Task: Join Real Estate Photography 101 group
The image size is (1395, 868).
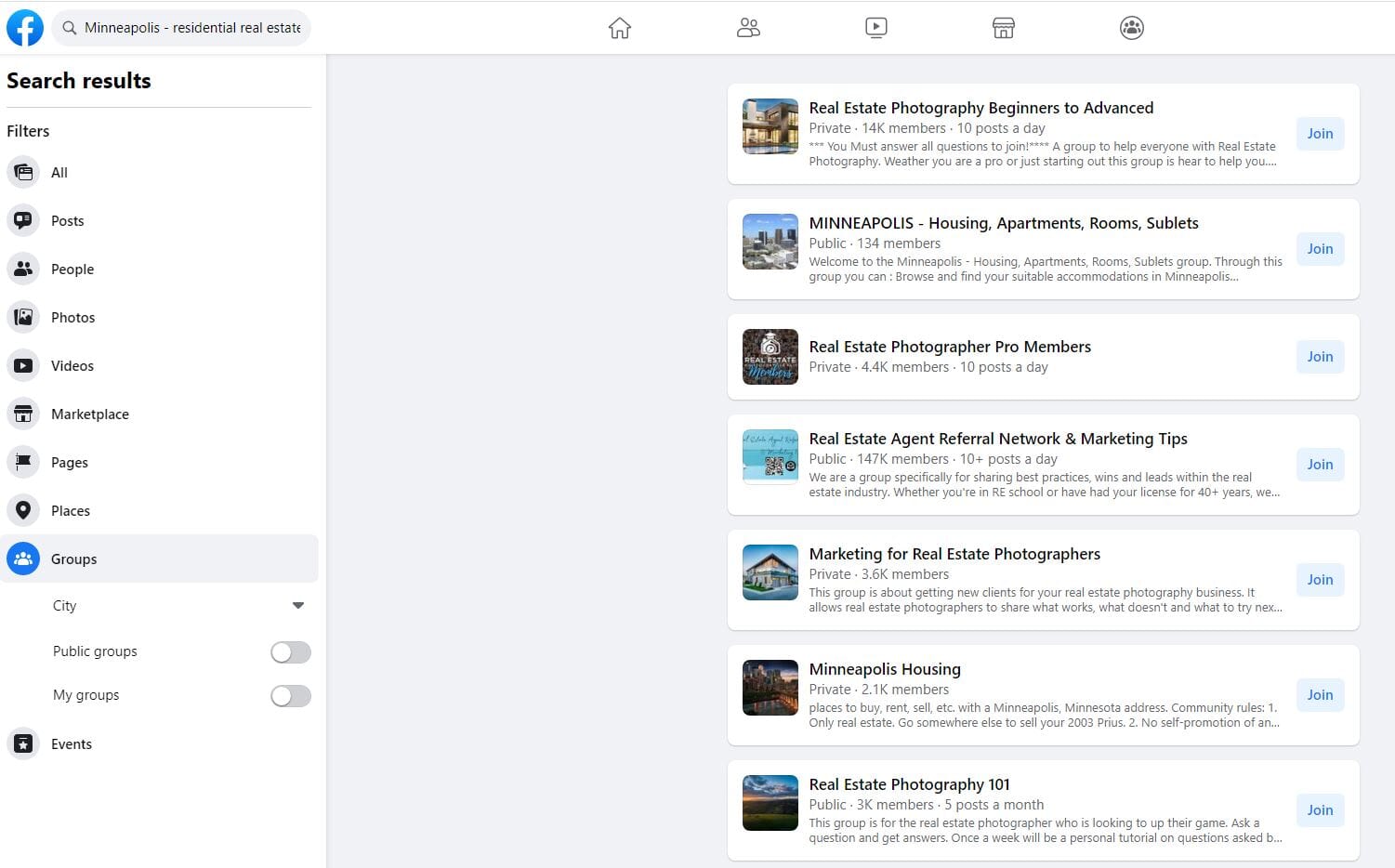Action: 1320,810
